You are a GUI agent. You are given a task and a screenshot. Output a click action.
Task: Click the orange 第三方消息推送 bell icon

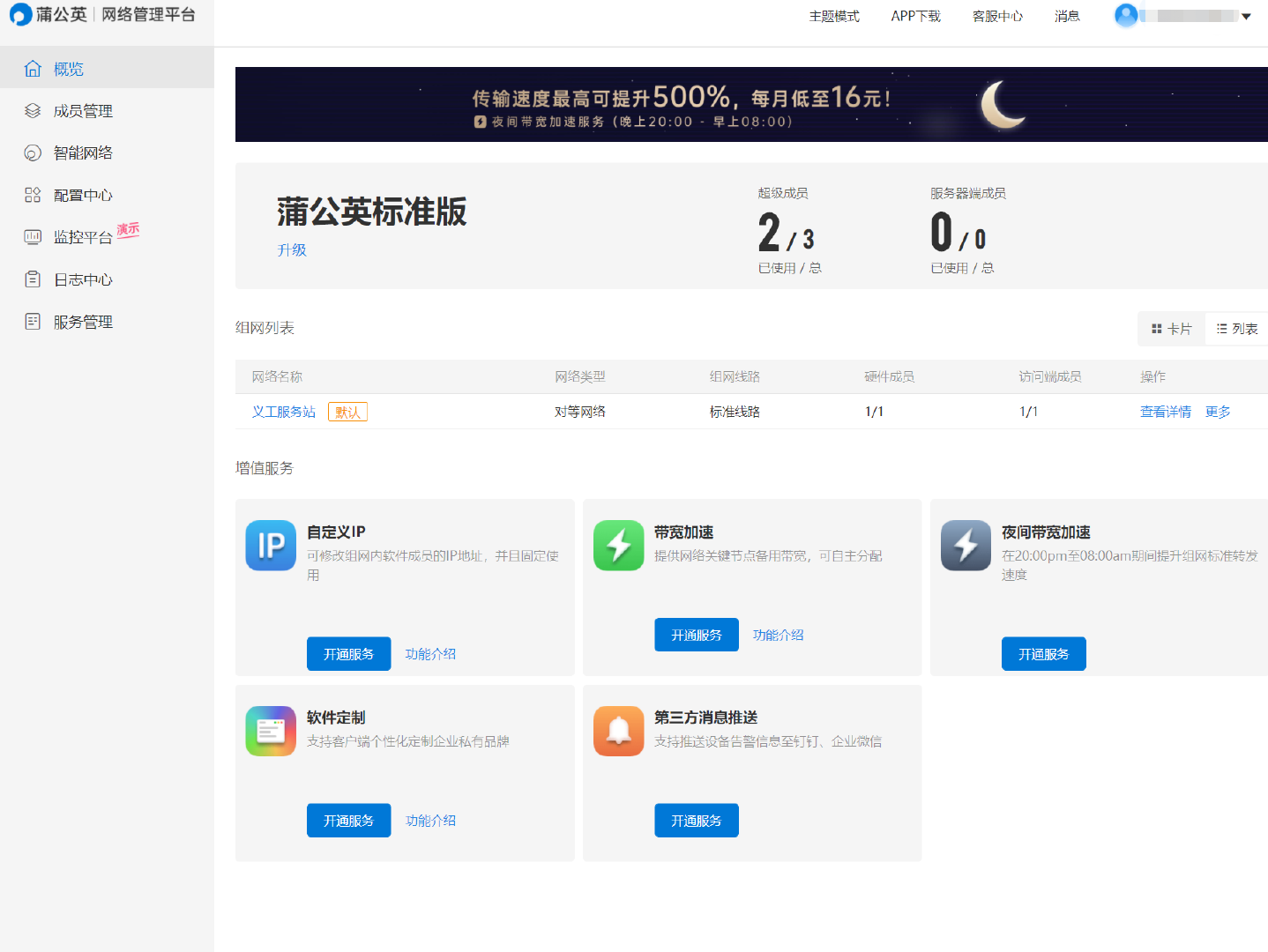coord(619,731)
